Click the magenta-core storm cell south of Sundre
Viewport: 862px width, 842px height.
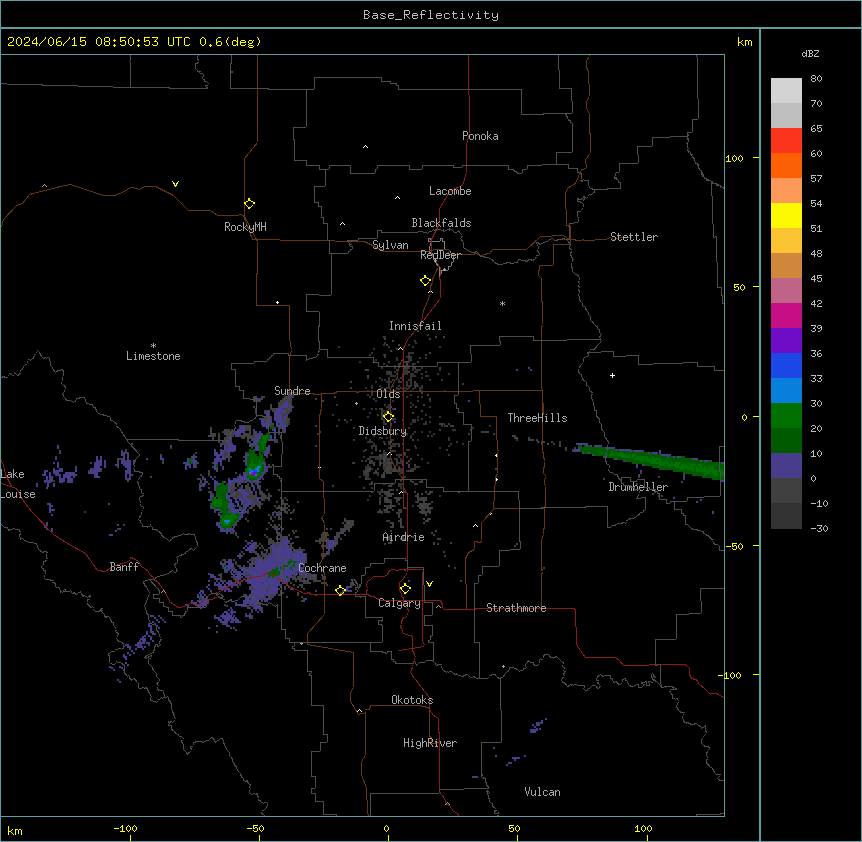tap(253, 470)
